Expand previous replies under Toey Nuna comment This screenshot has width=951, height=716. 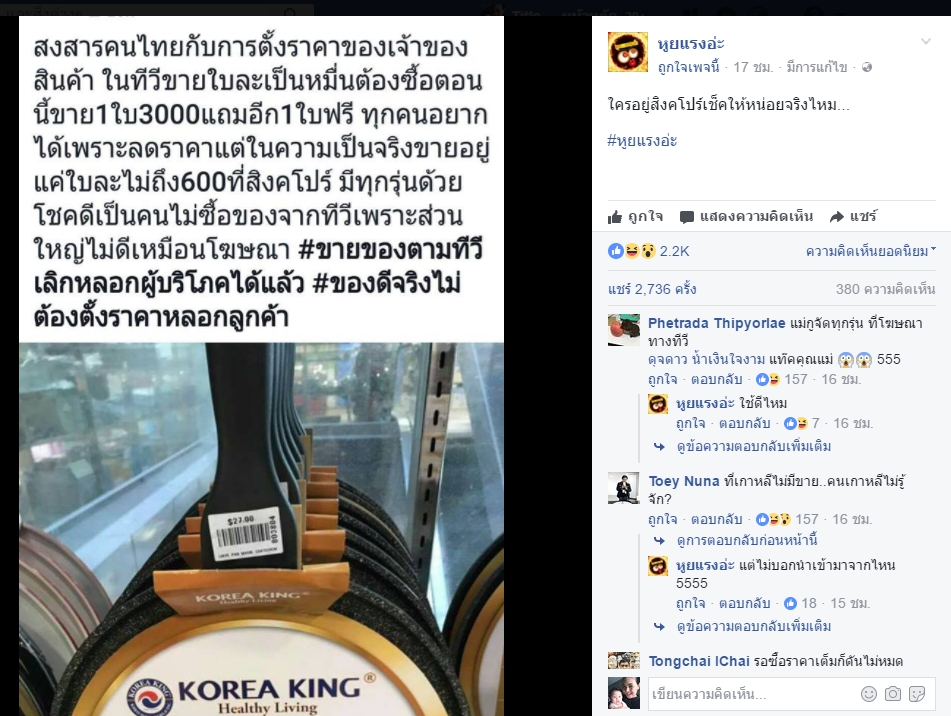(747, 540)
